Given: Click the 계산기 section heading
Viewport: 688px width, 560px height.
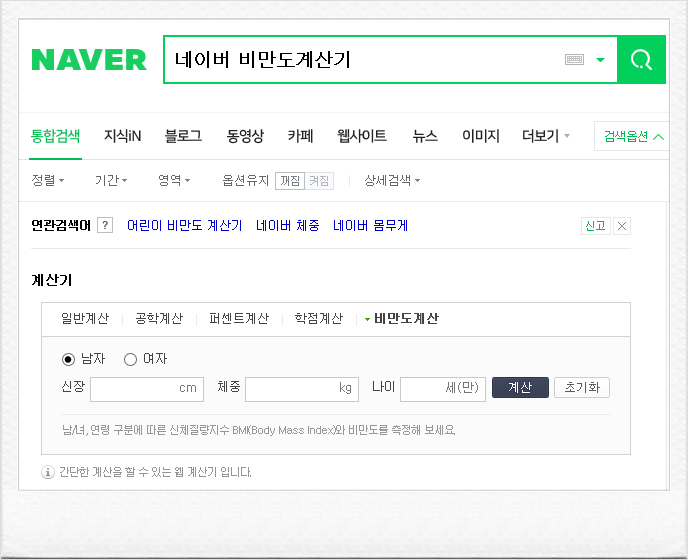Looking at the screenshot, I should pyautogui.click(x=52, y=280).
